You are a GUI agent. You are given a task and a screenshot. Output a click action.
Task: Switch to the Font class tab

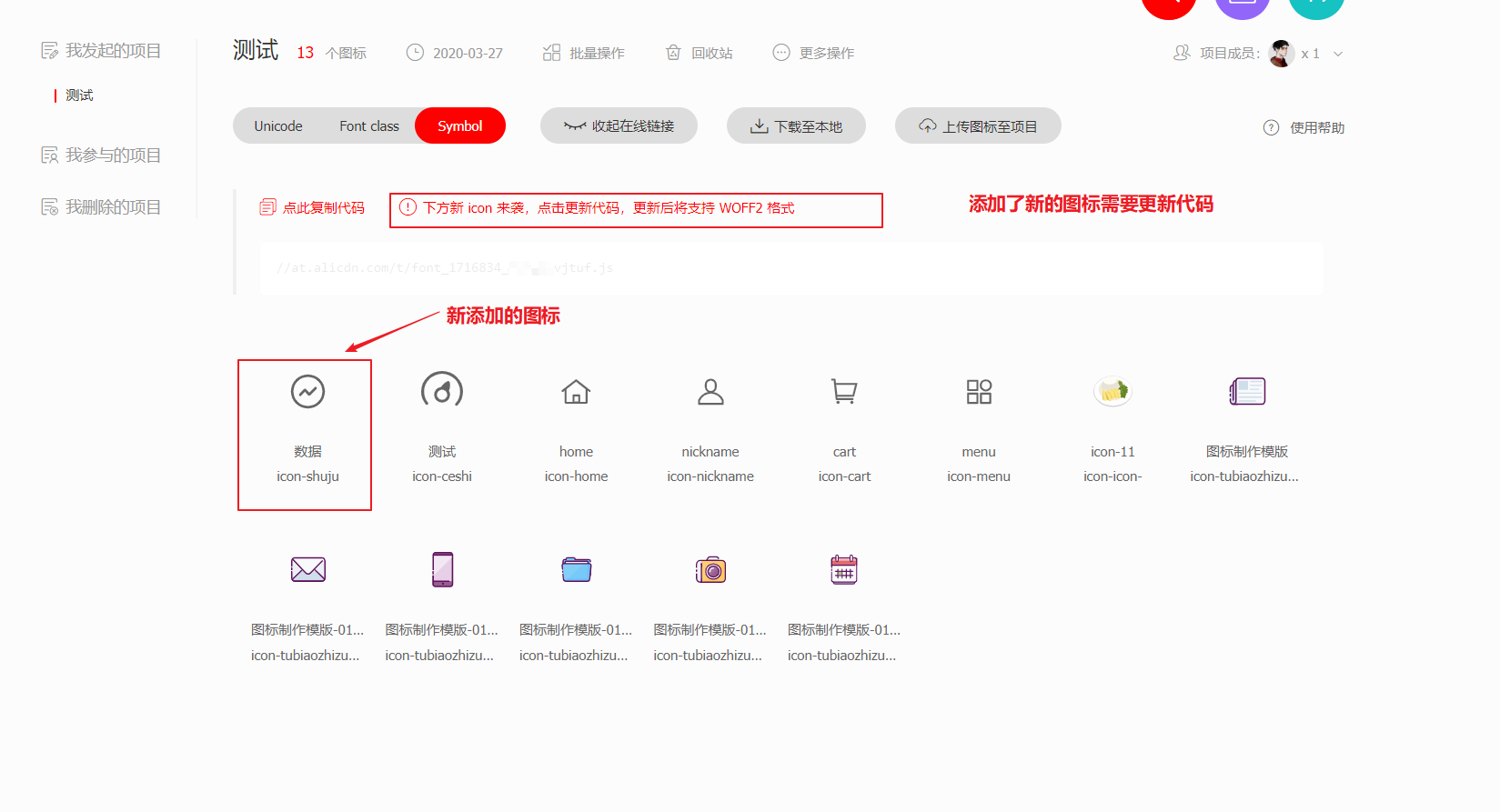click(369, 125)
